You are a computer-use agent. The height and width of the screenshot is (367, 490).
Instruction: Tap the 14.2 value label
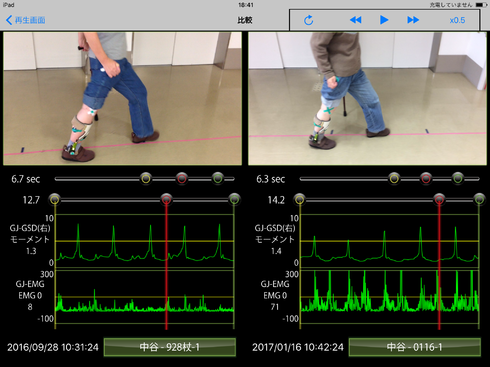(276, 200)
